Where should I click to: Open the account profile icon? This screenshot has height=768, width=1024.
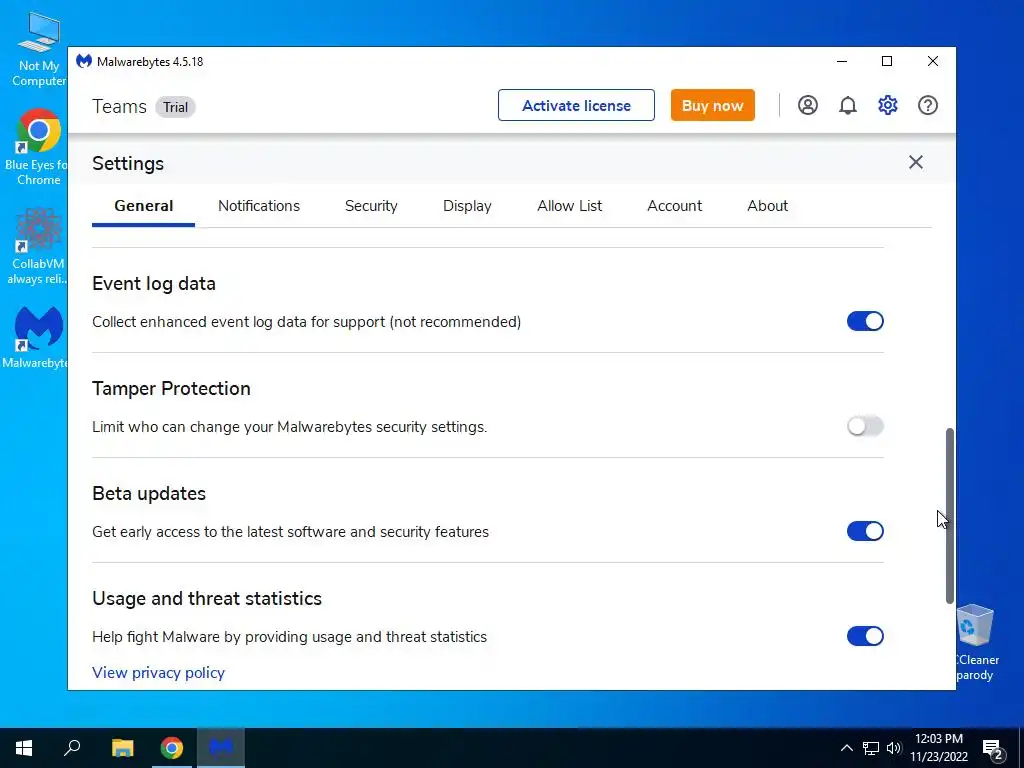[x=807, y=105]
